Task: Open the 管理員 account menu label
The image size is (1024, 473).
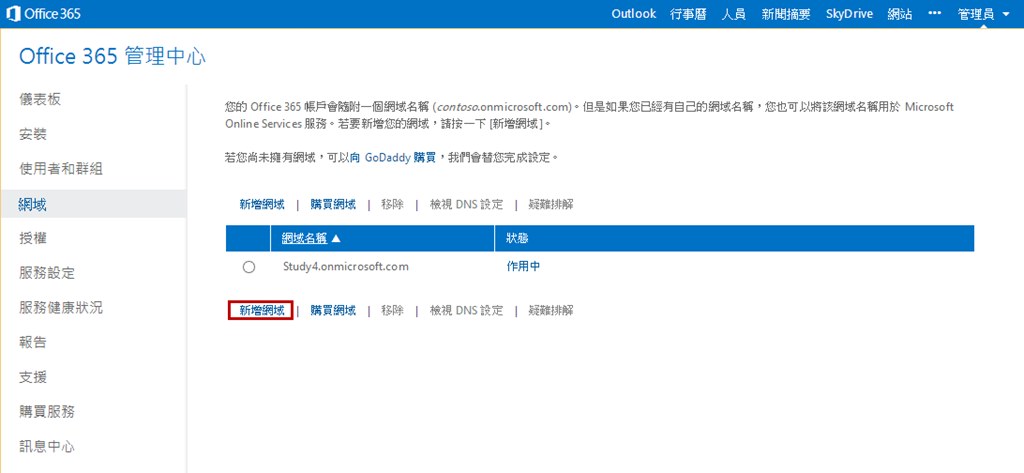Action: click(x=976, y=14)
